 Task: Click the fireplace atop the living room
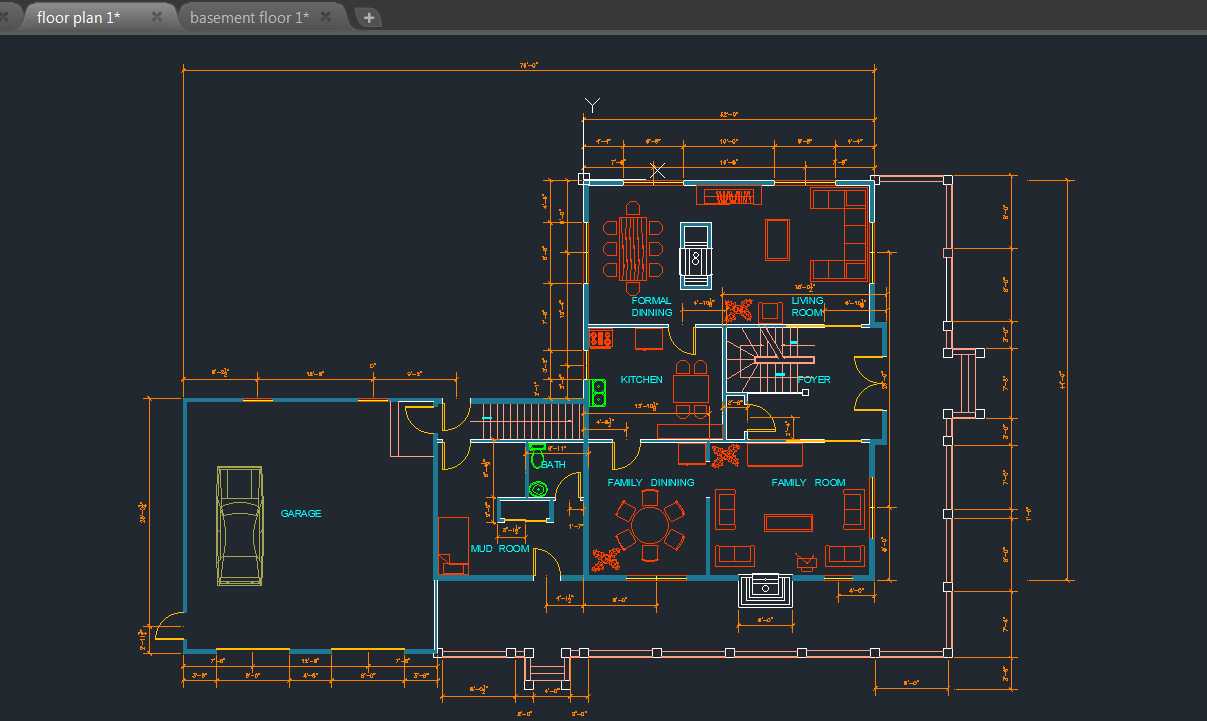pyautogui.click(x=731, y=196)
